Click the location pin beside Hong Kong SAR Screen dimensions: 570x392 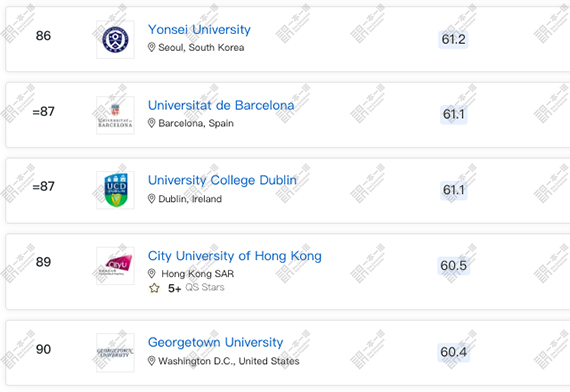click(x=152, y=273)
